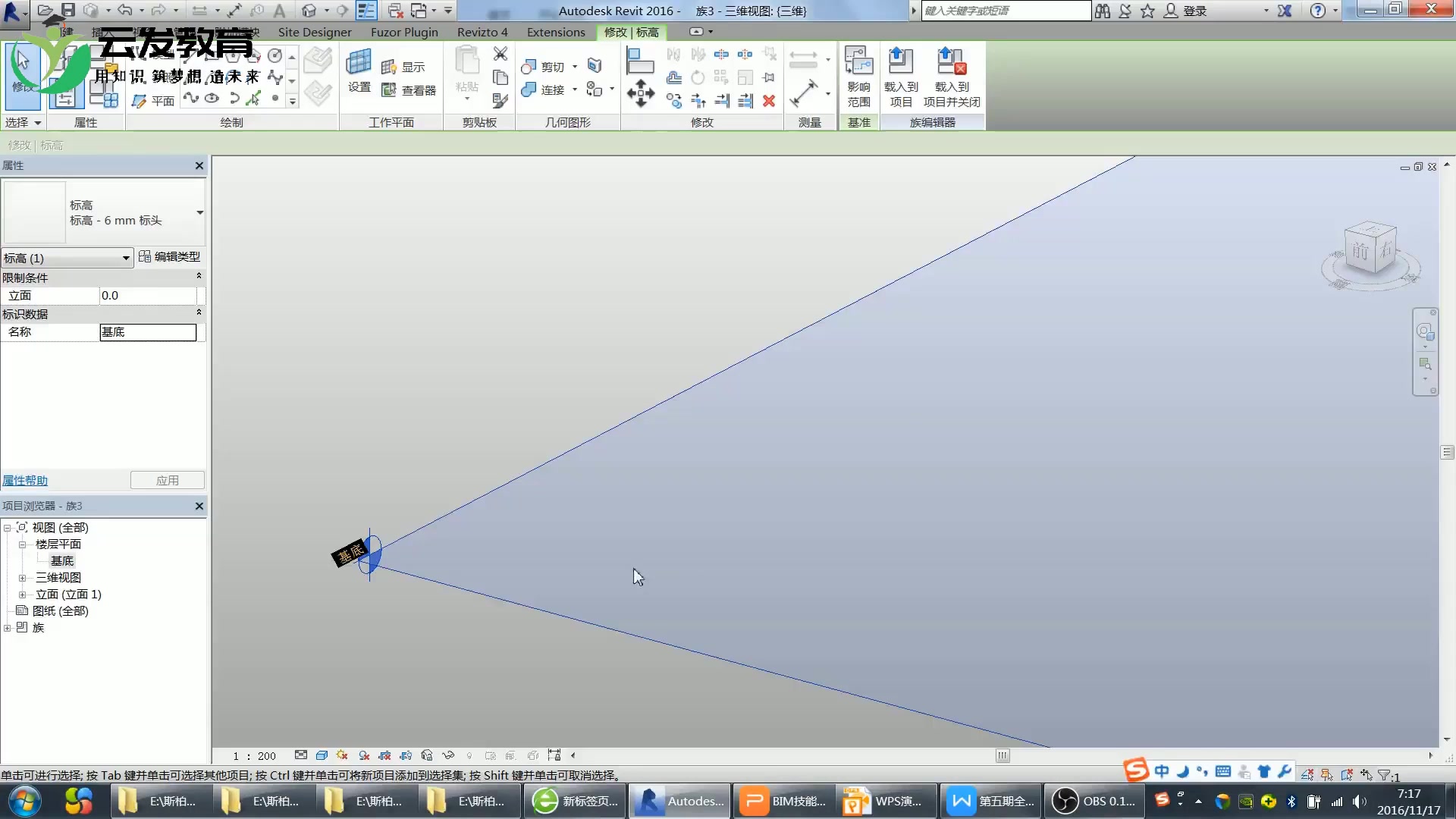The width and height of the screenshot is (1456, 819).
Task: Click the Align tool icon
Action: [640, 61]
